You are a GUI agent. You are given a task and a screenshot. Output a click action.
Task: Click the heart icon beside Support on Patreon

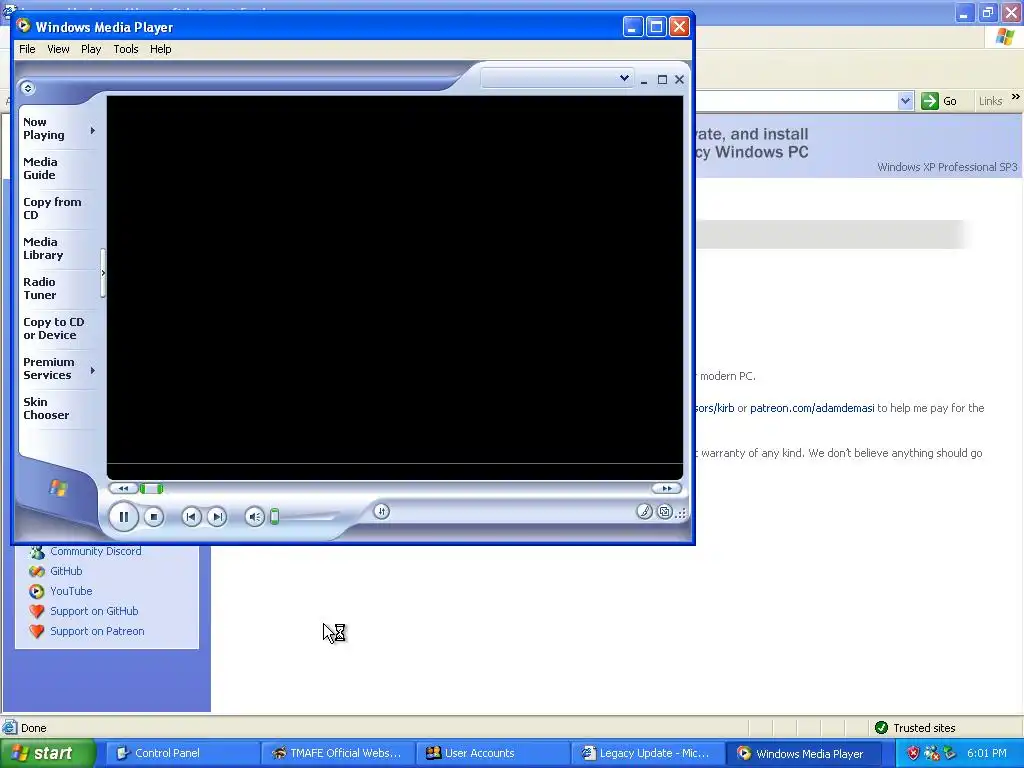pos(37,632)
